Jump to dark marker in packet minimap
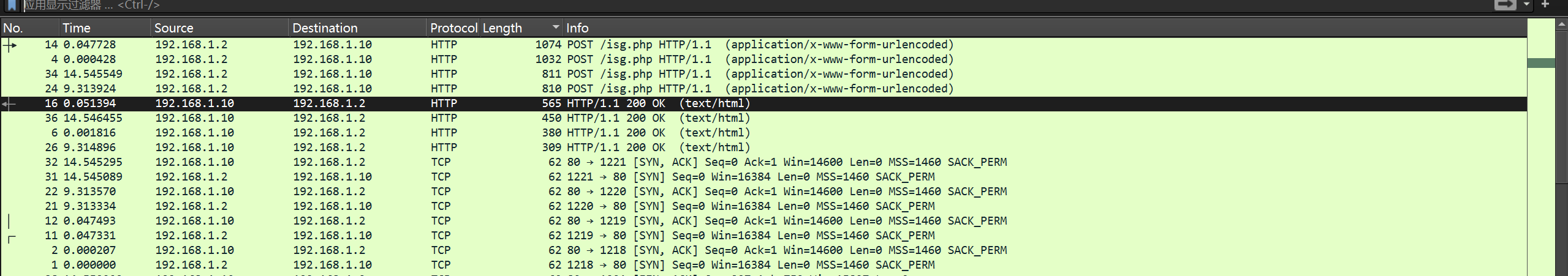 pos(1541,63)
